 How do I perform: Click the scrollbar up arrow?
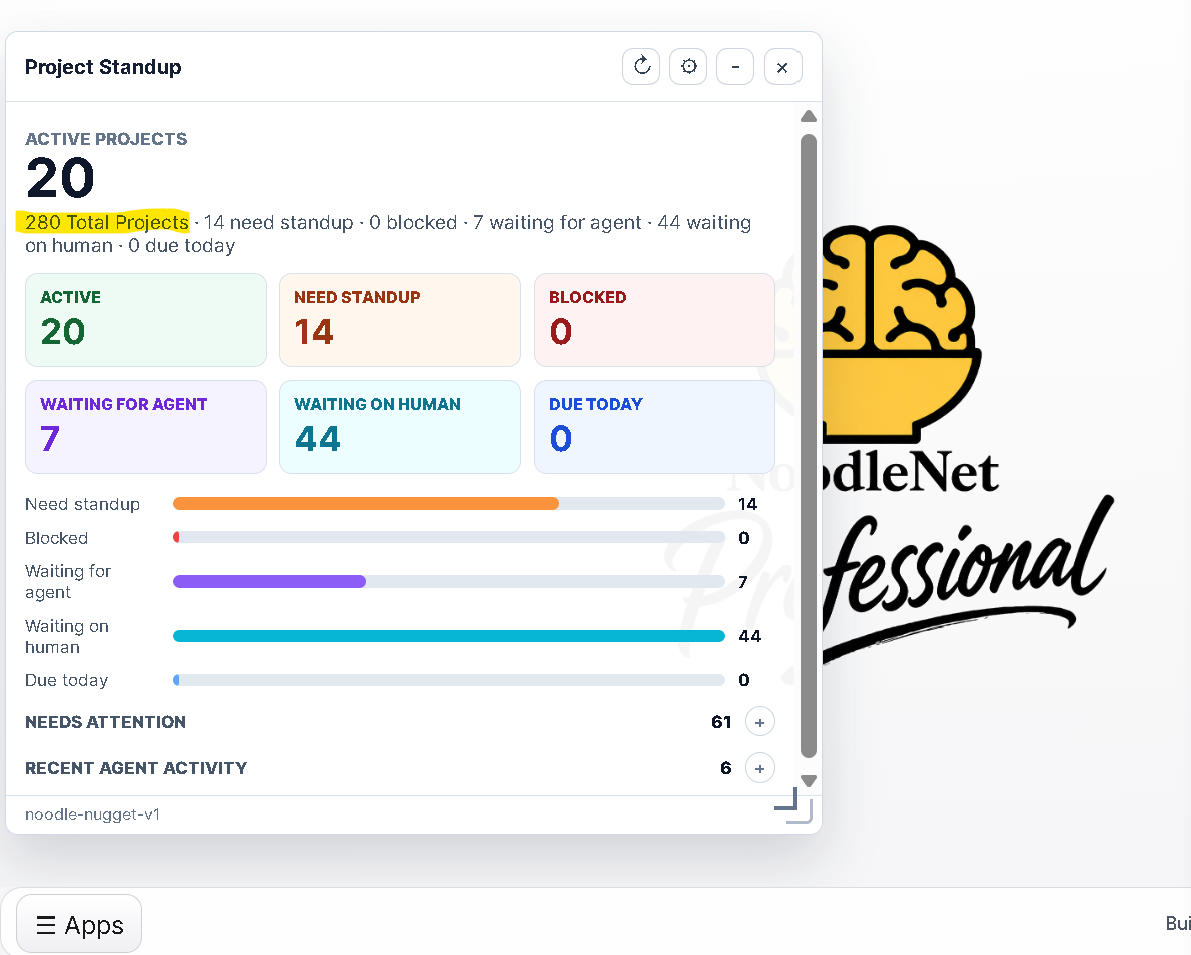[x=809, y=116]
